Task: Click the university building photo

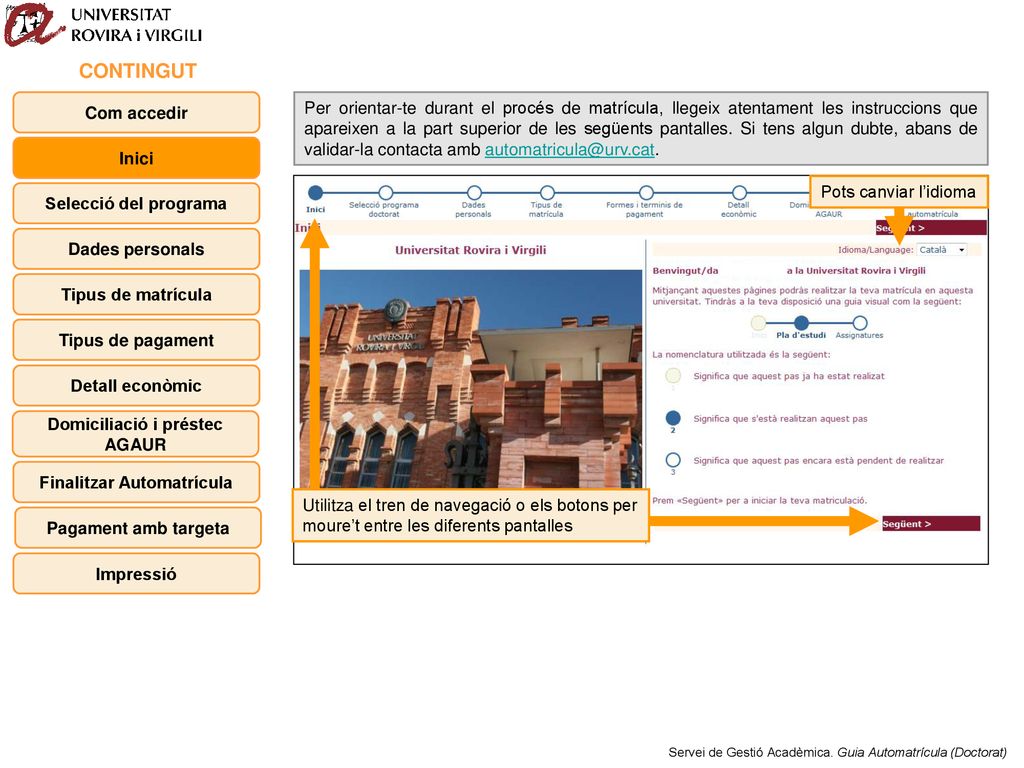Action: (470, 379)
